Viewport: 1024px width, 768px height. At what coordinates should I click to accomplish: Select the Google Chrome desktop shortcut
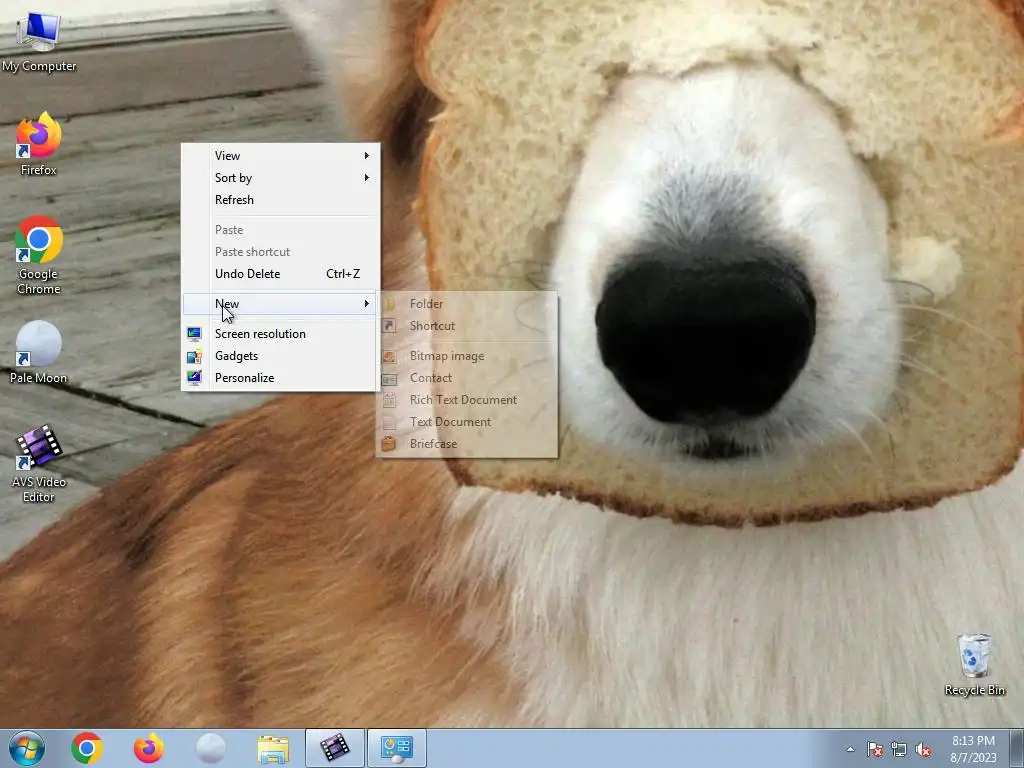pyautogui.click(x=39, y=255)
